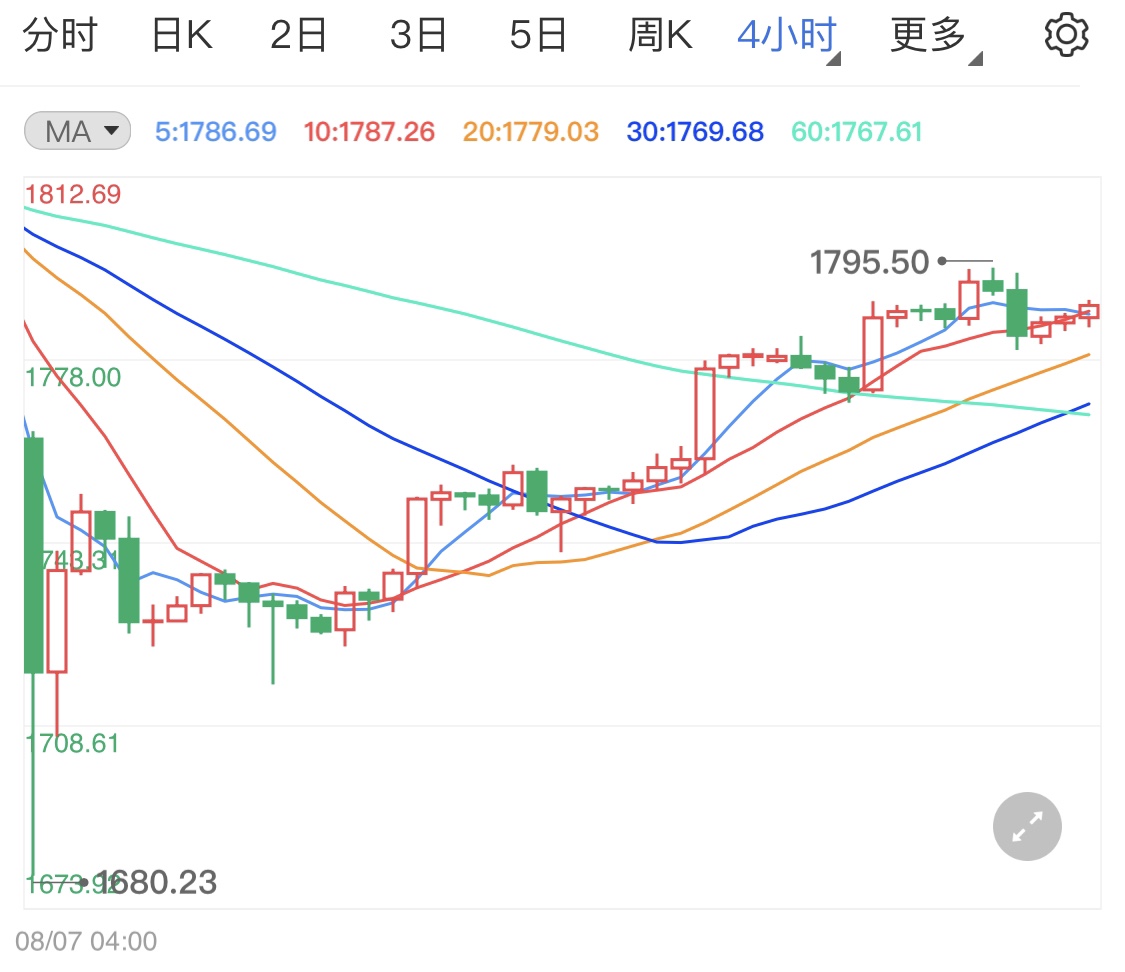Click the fullscreen expand icon on the chart
This screenshot has height=972, width=1125.
[1027, 827]
